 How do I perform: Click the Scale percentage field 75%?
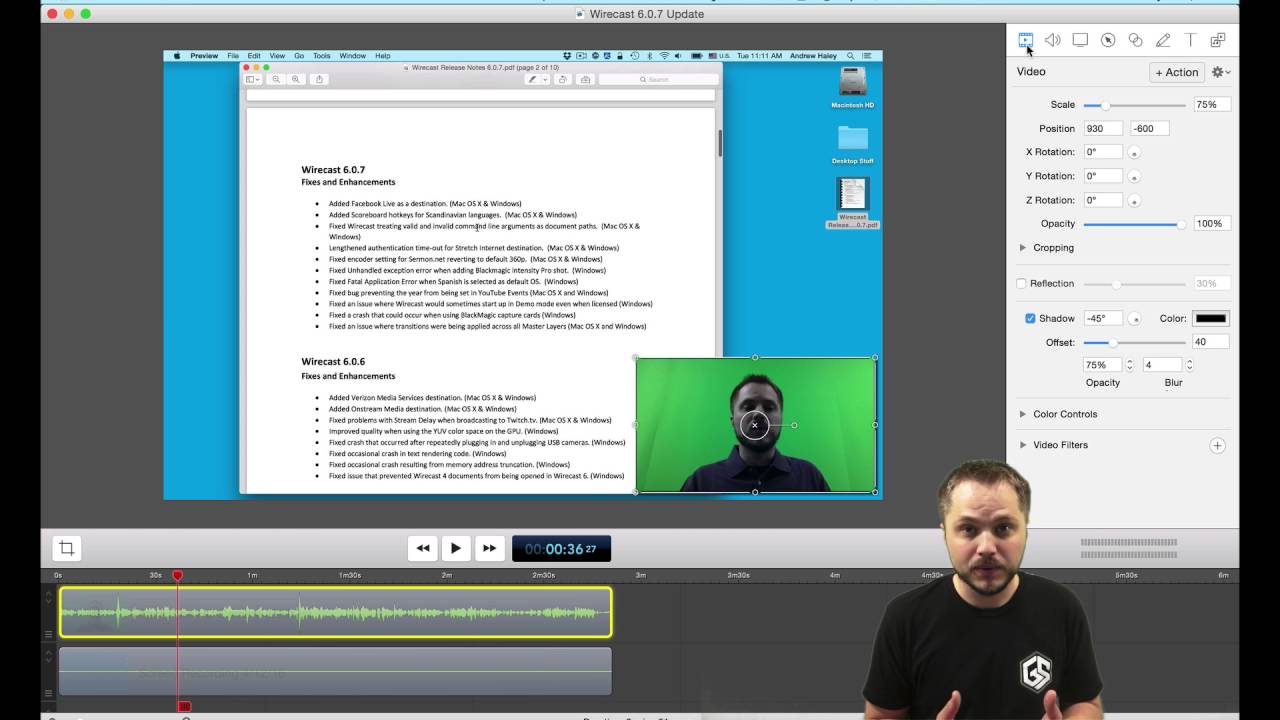point(1212,105)
